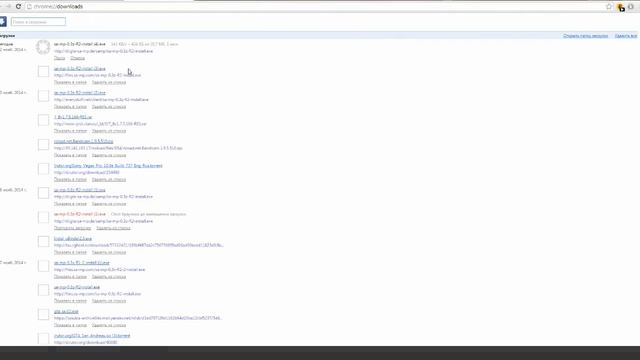Click the grey extension icon at the toolbar's far right
Screen dimensions: 640x360
631,7
